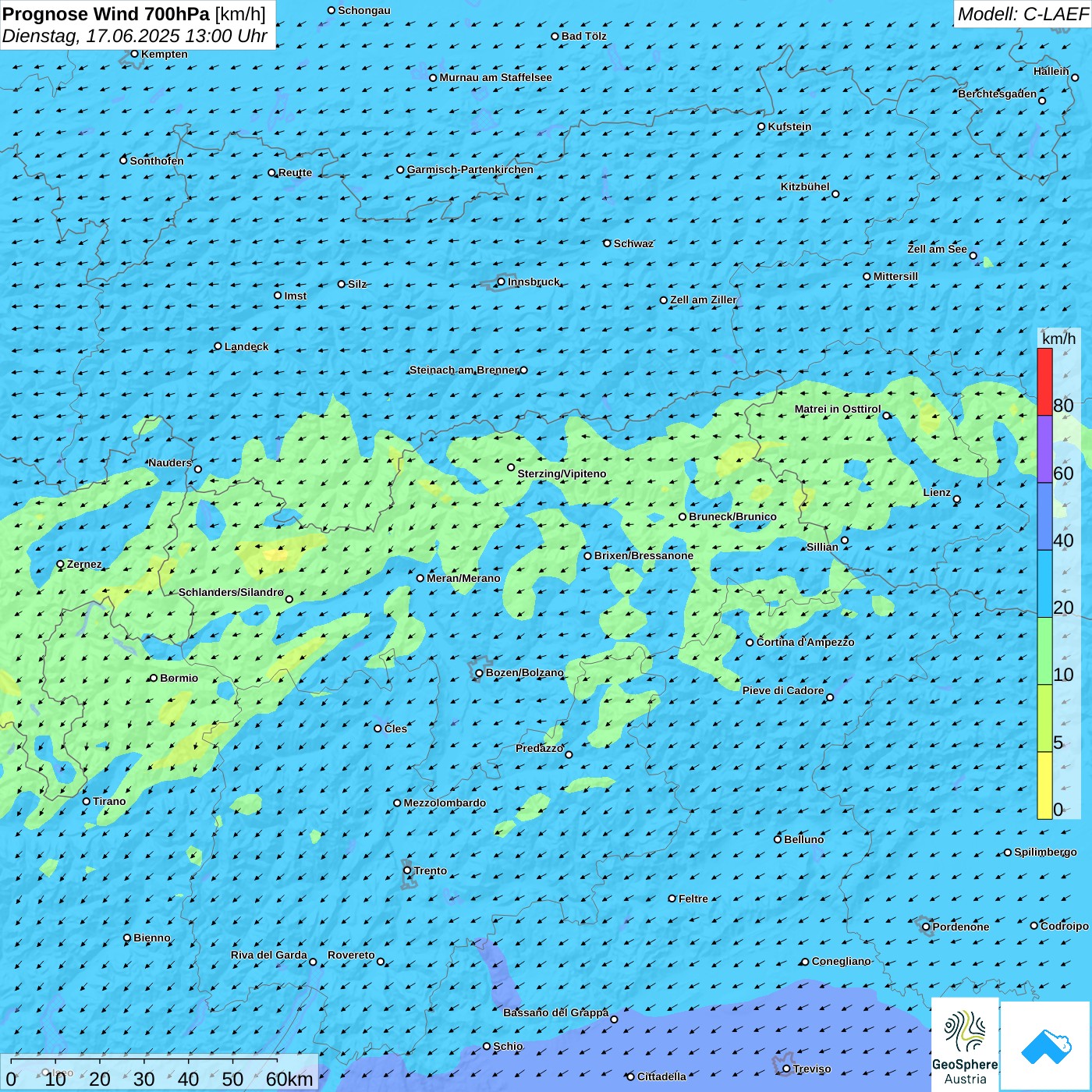
Task: Click the Pieve di Cadore label
Action: click(783, 690)
